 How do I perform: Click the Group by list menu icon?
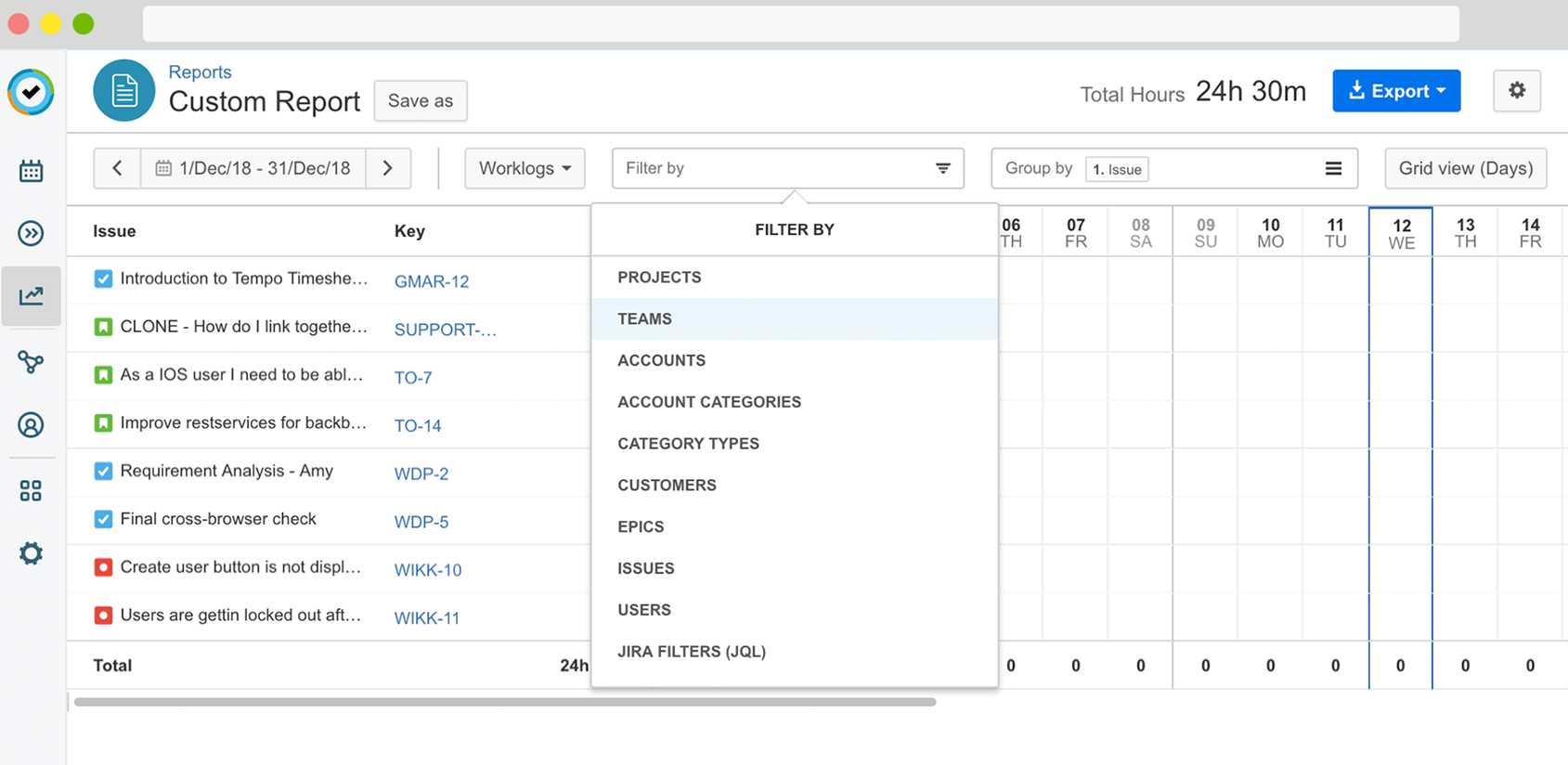click(x=1333, y=168)
